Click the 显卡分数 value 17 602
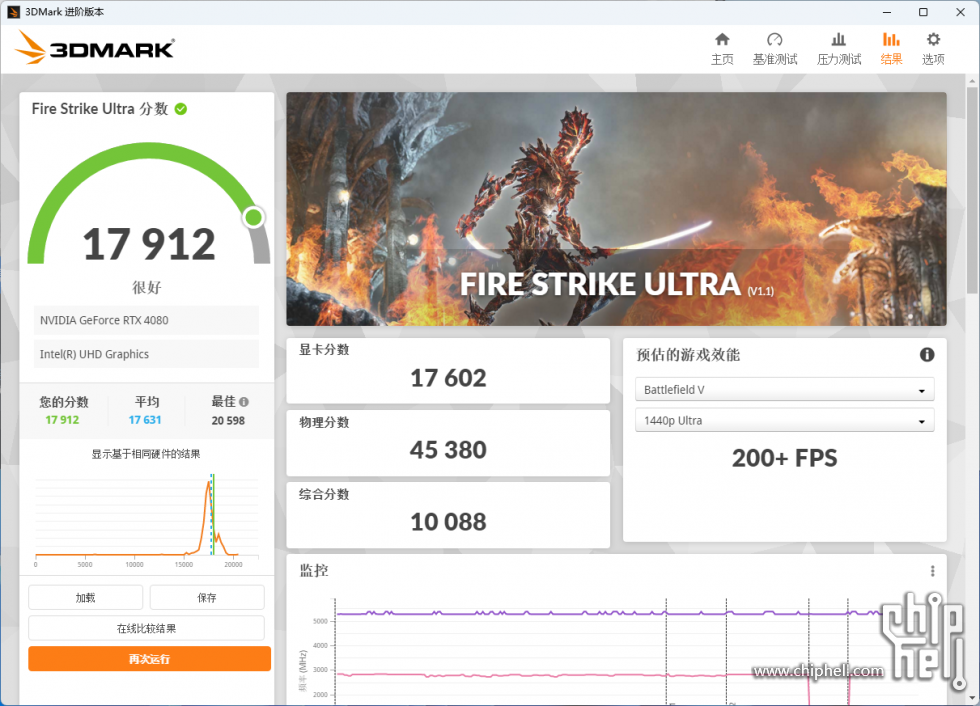Screen dimensions: 980x706 click(448, 379)
